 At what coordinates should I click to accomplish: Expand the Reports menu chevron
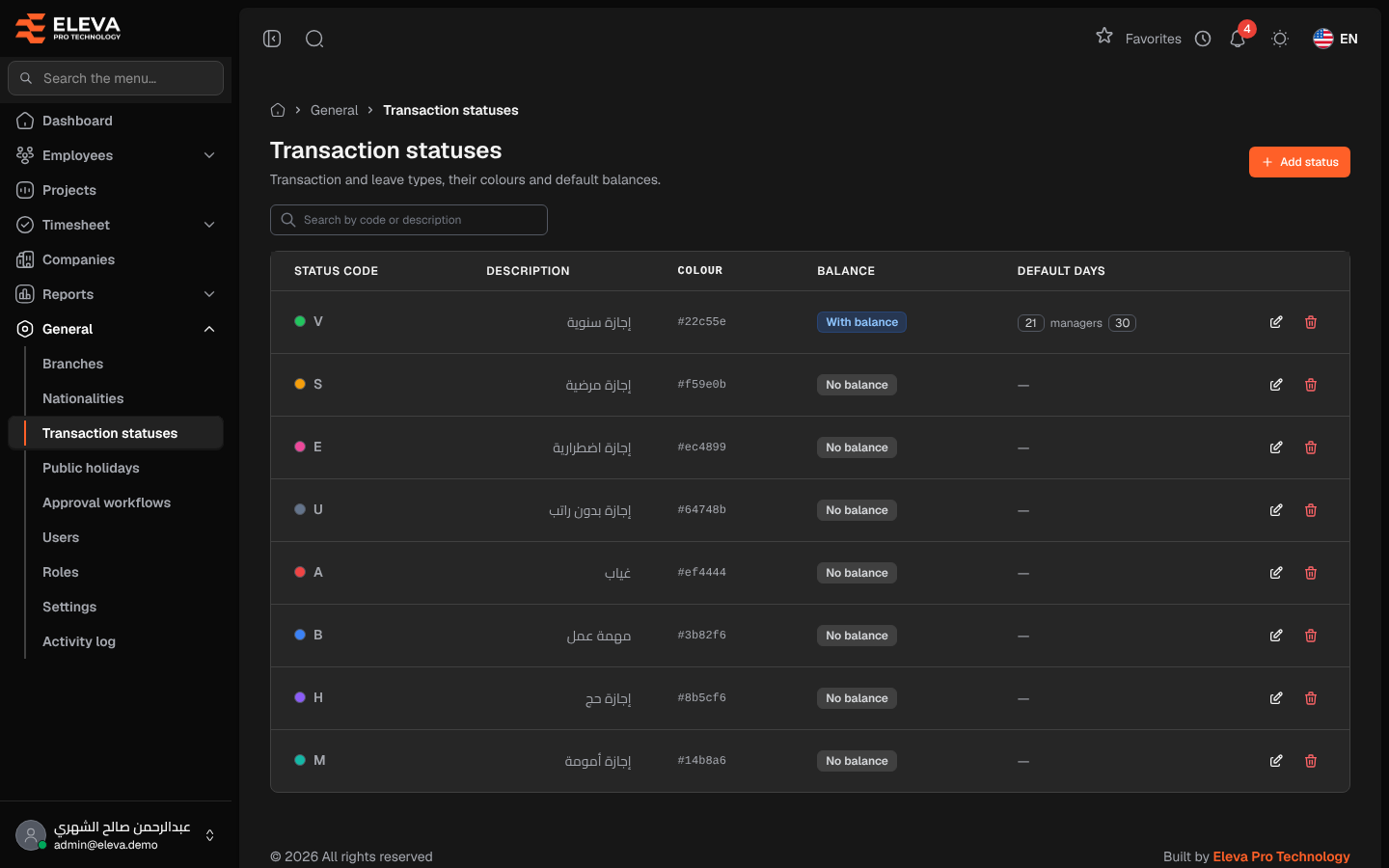point(209,294)
